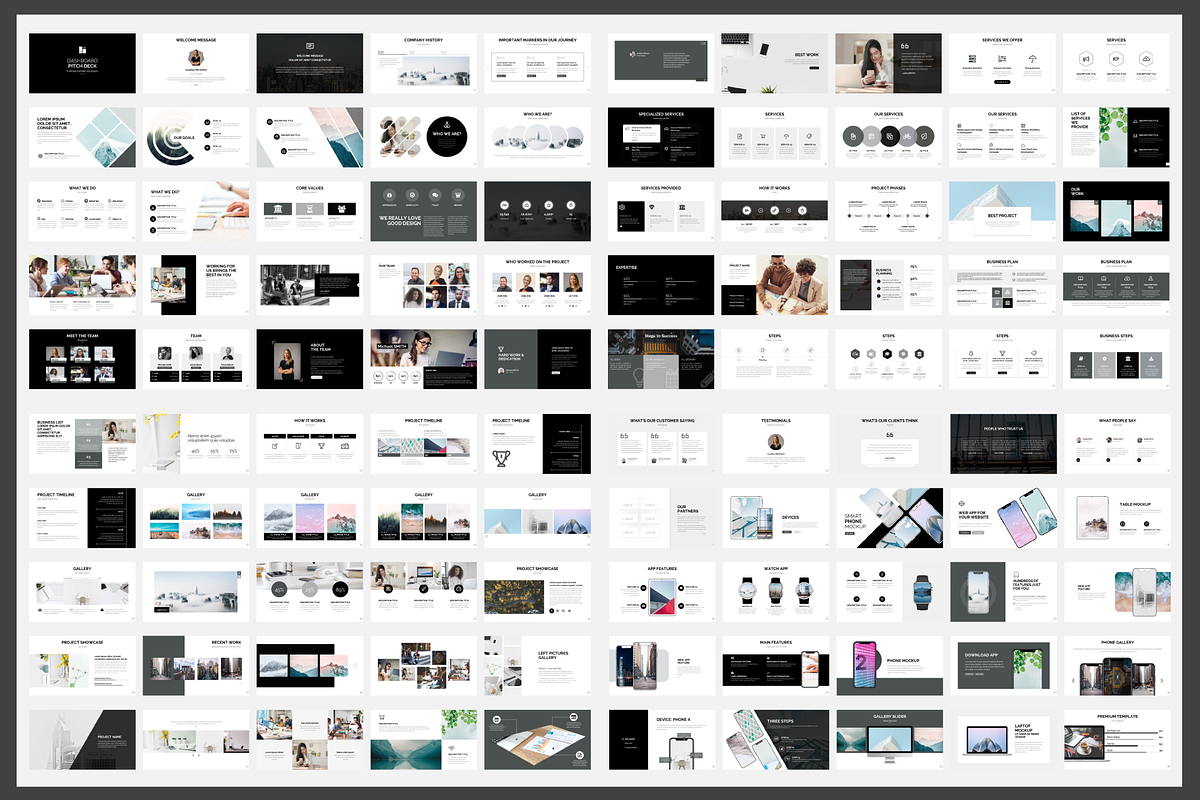1200x800 pixels.
Task: Open the Tablet Mockup slide
Action: [1116, 518]
